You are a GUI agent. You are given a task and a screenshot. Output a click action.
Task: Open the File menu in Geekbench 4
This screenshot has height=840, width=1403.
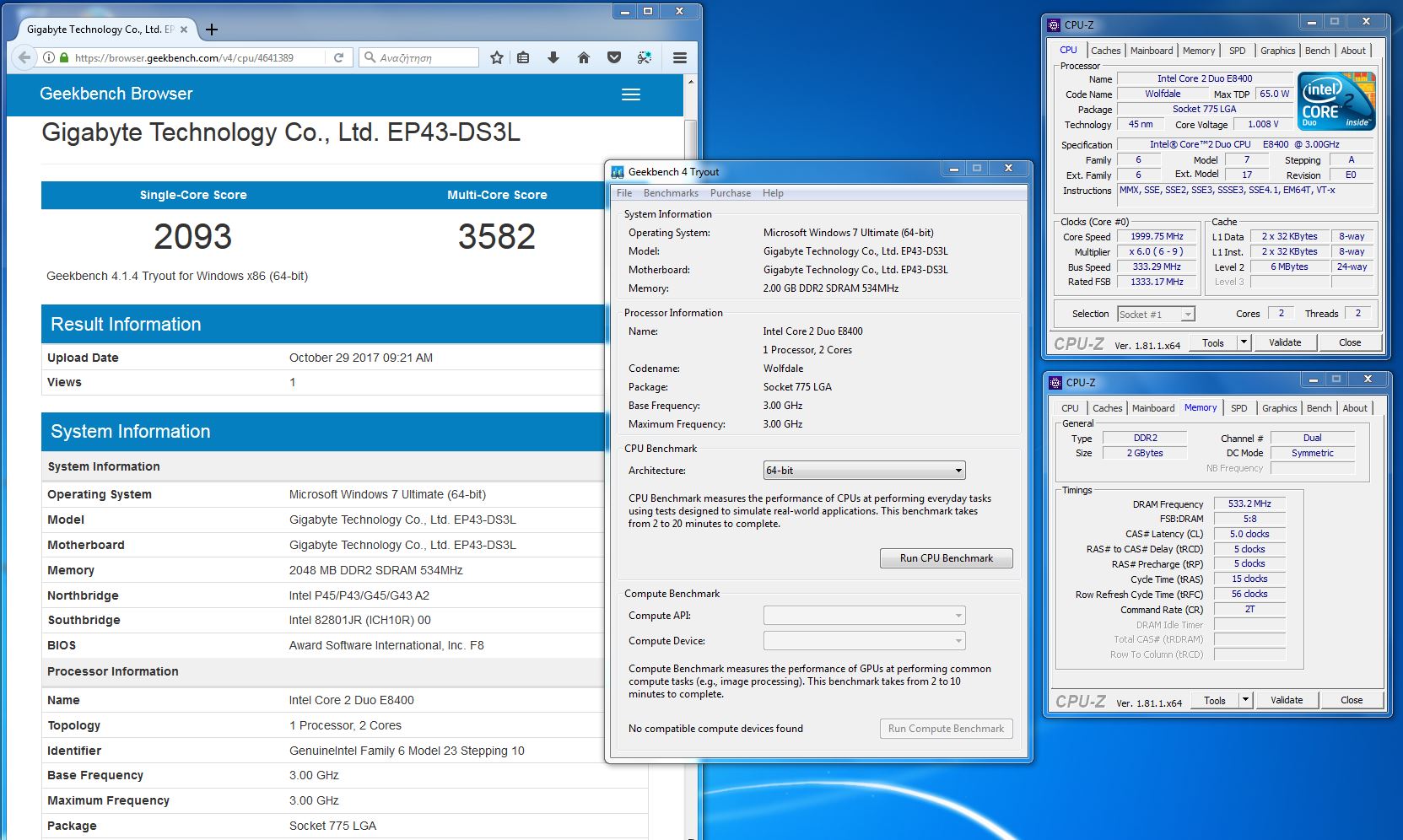[624, 193]
